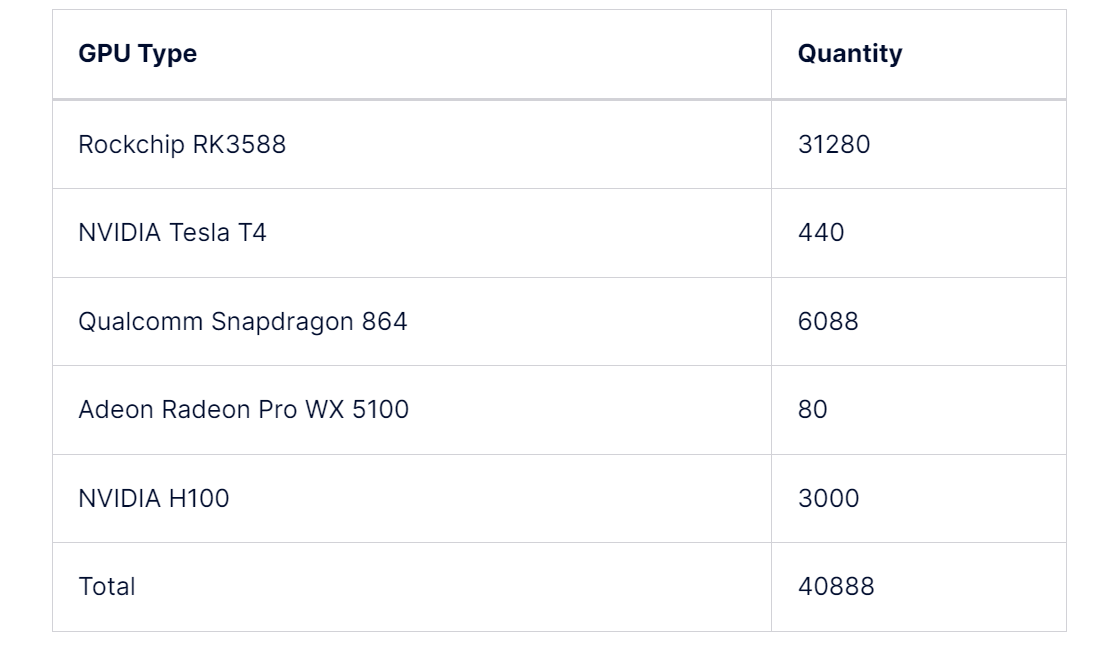This screenshot has height=660, width=1116.
Task: Select the word 'Radeon'
Action: click(194, 410)
